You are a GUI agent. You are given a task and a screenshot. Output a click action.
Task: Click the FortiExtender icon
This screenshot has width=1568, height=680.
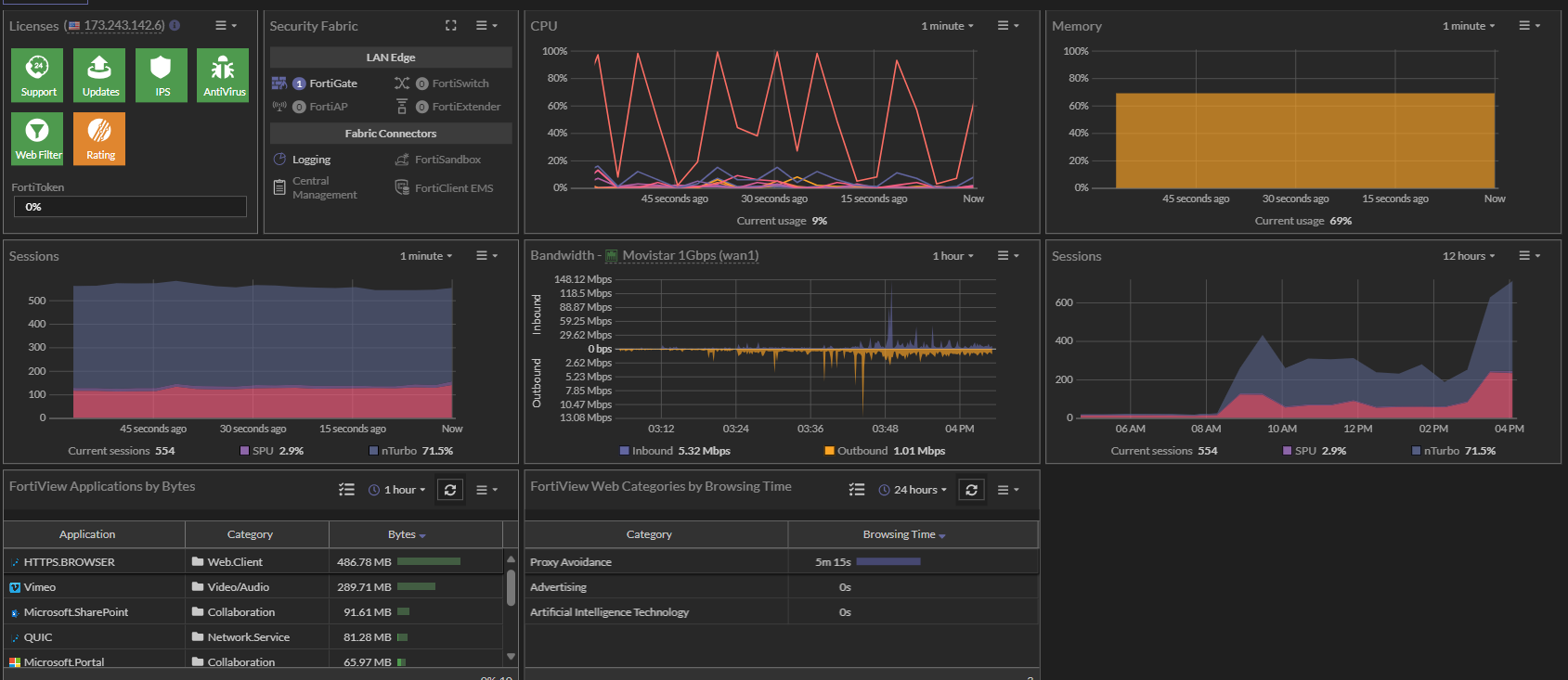(402, 107)
